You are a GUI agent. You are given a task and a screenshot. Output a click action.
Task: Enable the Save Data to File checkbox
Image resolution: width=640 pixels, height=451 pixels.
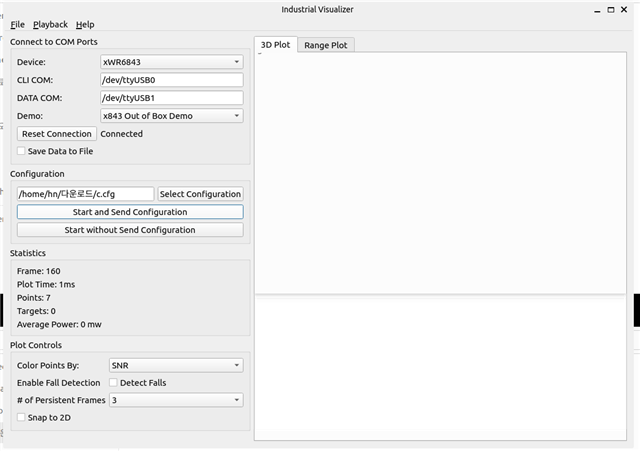click(x=21, y=151)
